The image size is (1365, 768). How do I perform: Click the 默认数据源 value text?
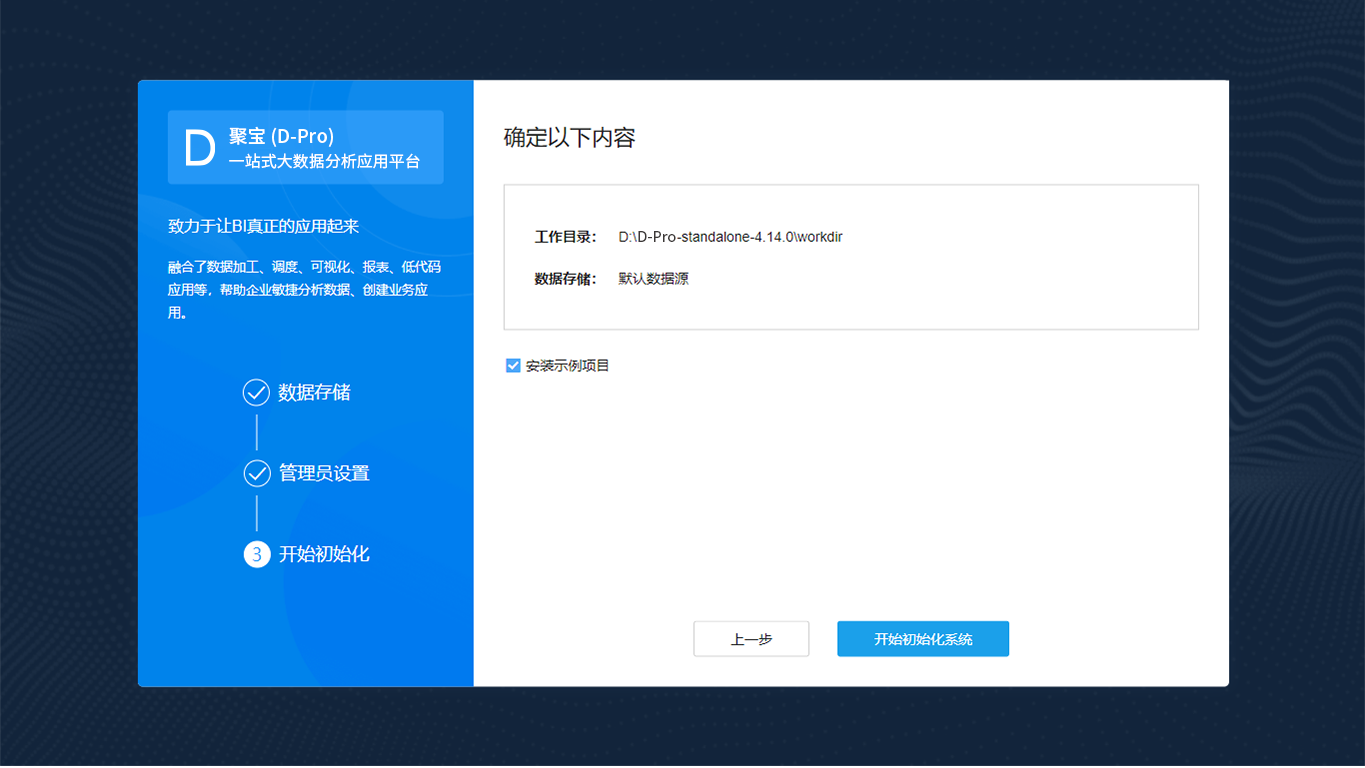point(654,279)
